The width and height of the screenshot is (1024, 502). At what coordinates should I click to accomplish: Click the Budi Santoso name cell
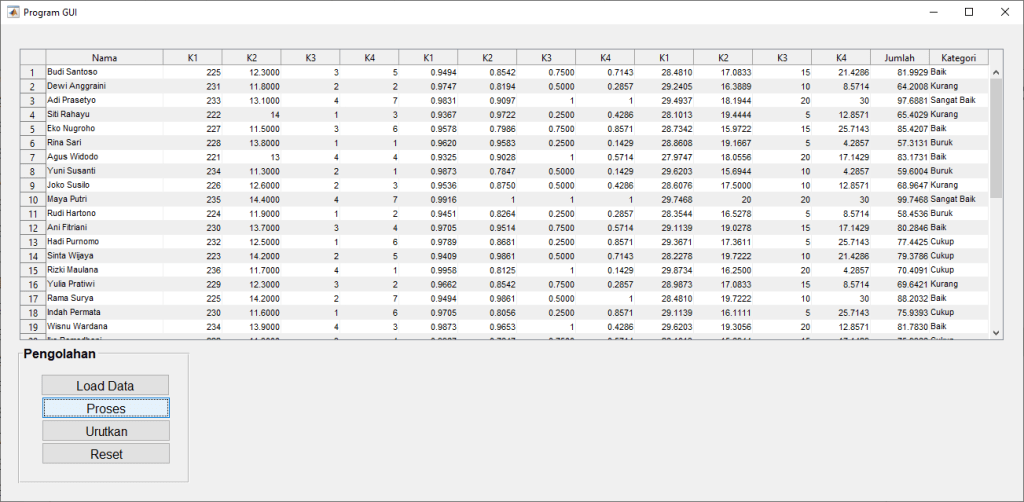pos(103,72)
